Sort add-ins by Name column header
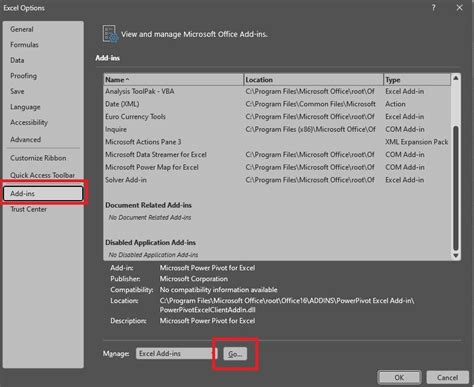Viewport: 474px width, 387px height. [173, 80]
